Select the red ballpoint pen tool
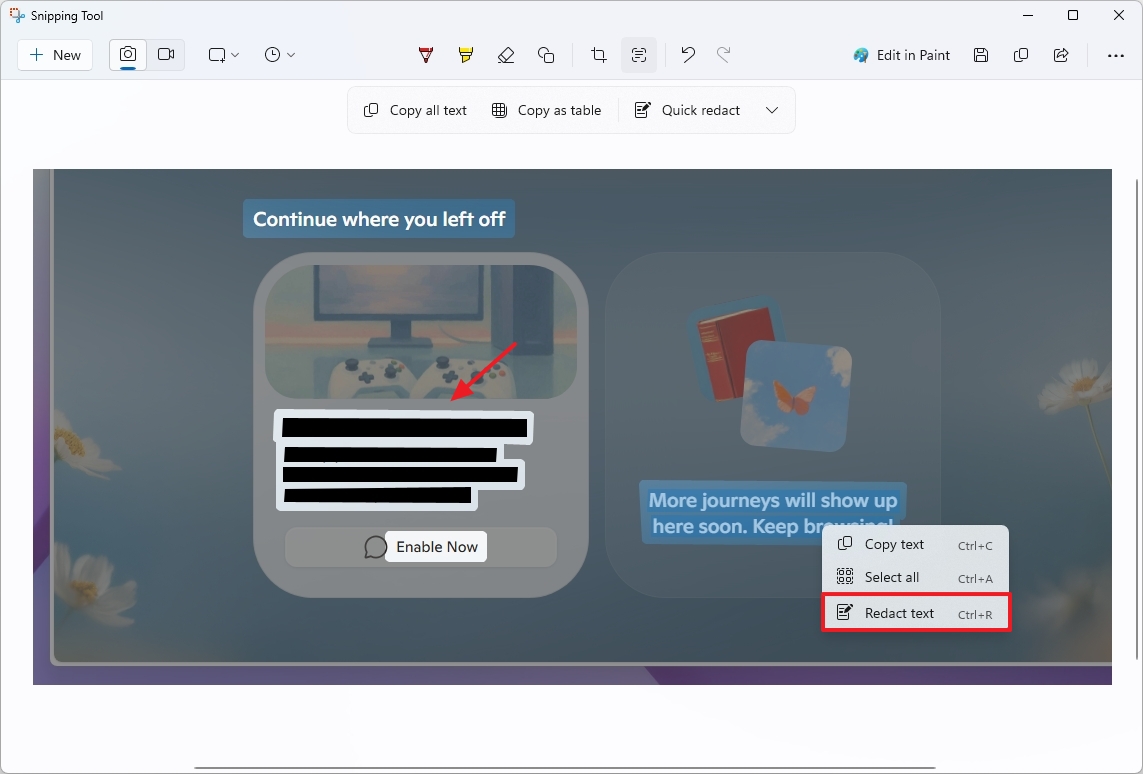Viewport: 1143px width, 774px height. coord(425,55)
